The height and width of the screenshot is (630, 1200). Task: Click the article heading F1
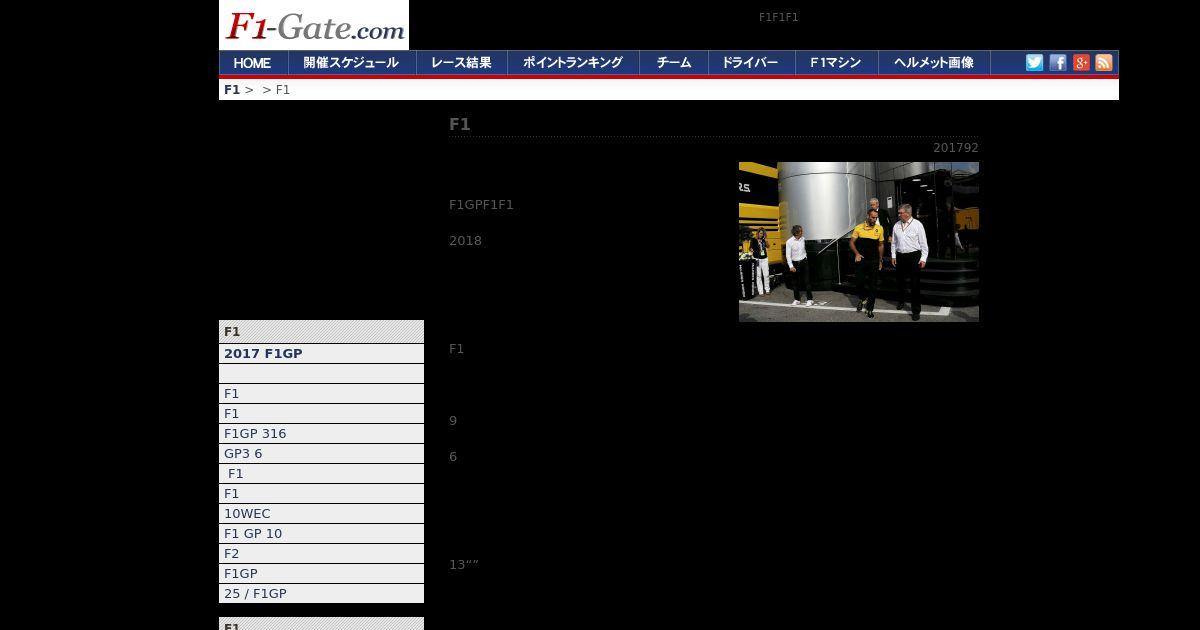coord(460,124)
